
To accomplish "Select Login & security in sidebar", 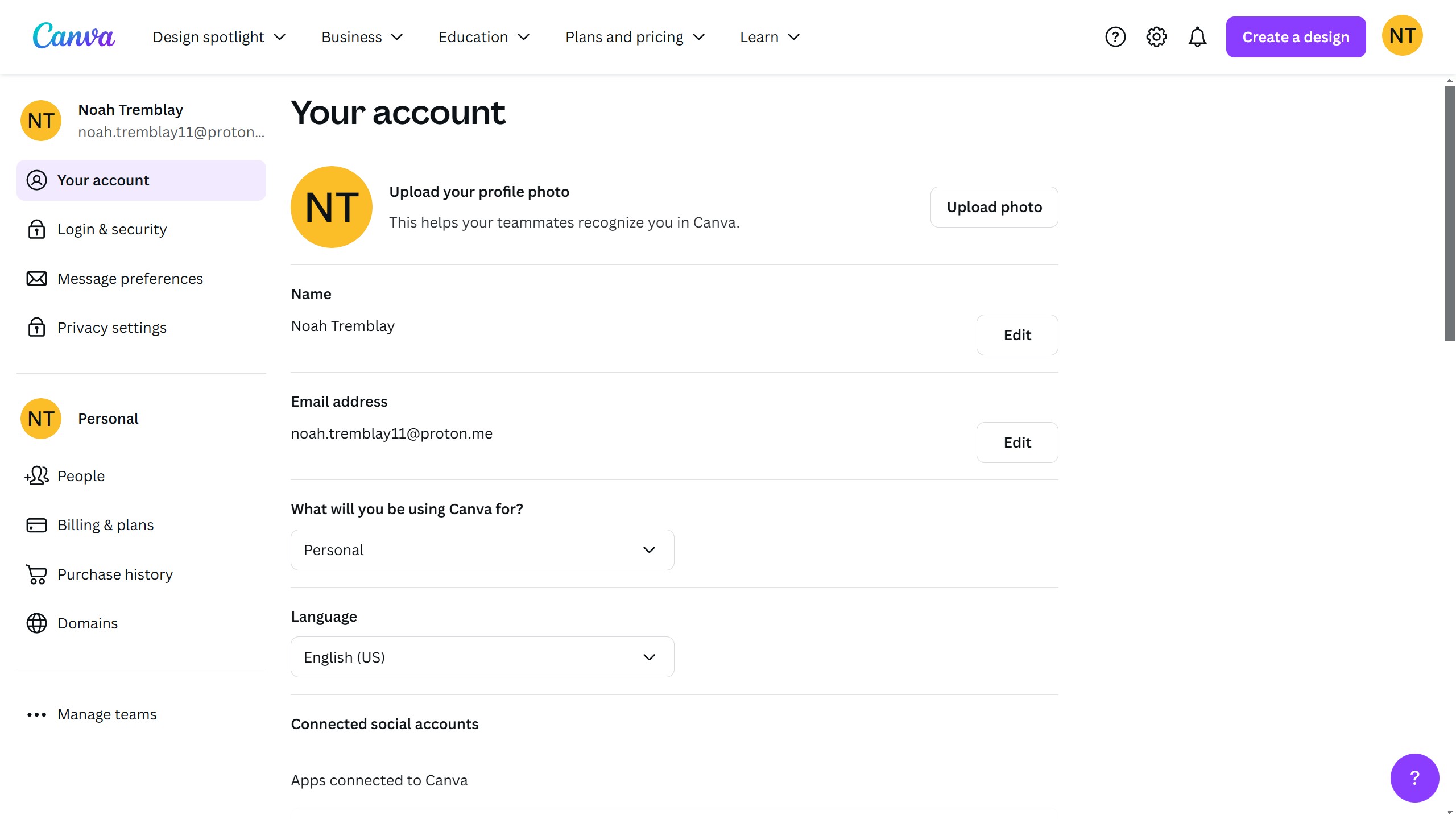I will point(111,229).
